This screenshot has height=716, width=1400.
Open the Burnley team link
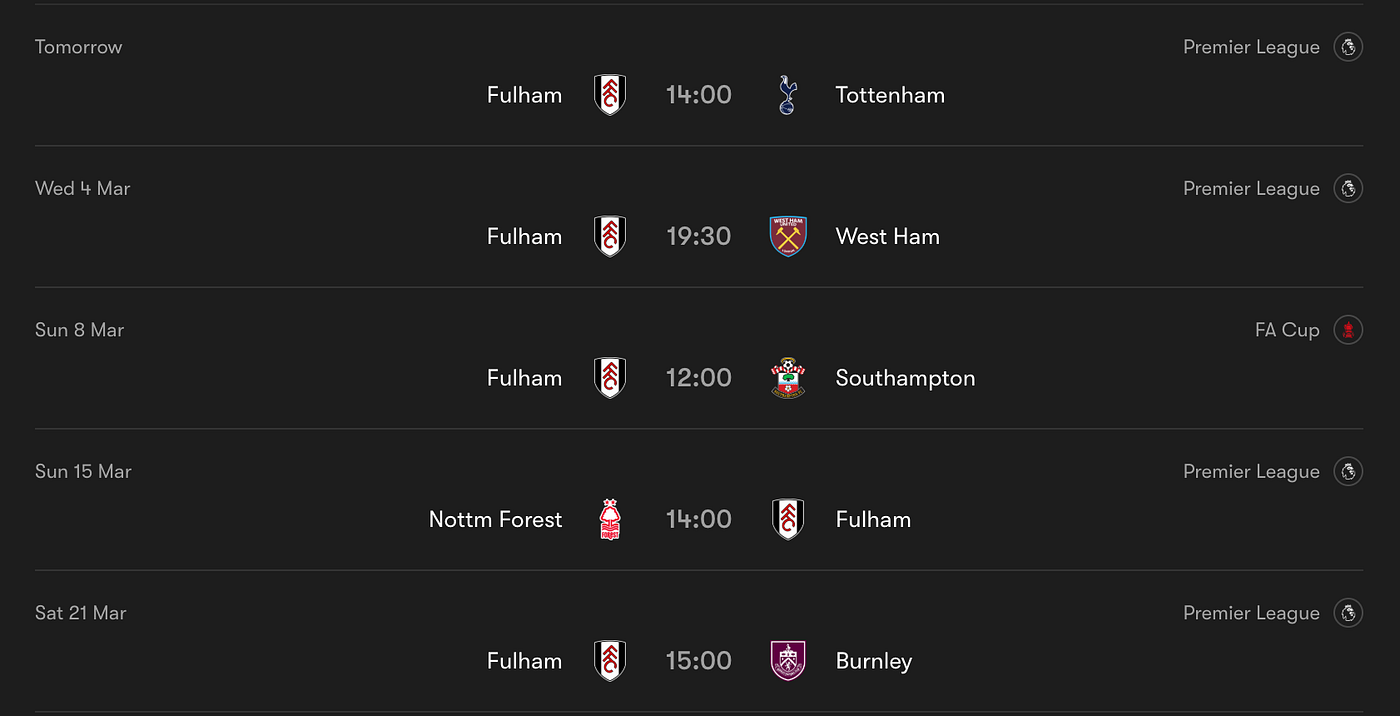coord(873,661)
